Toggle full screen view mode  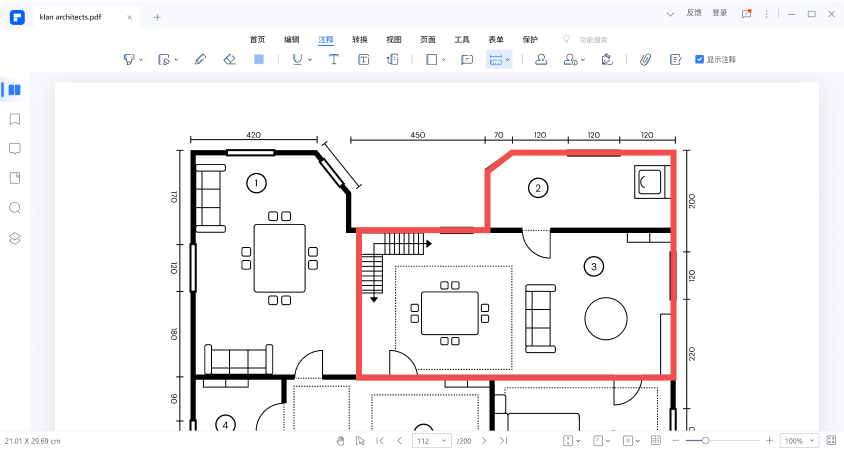[x=831, y=440]
